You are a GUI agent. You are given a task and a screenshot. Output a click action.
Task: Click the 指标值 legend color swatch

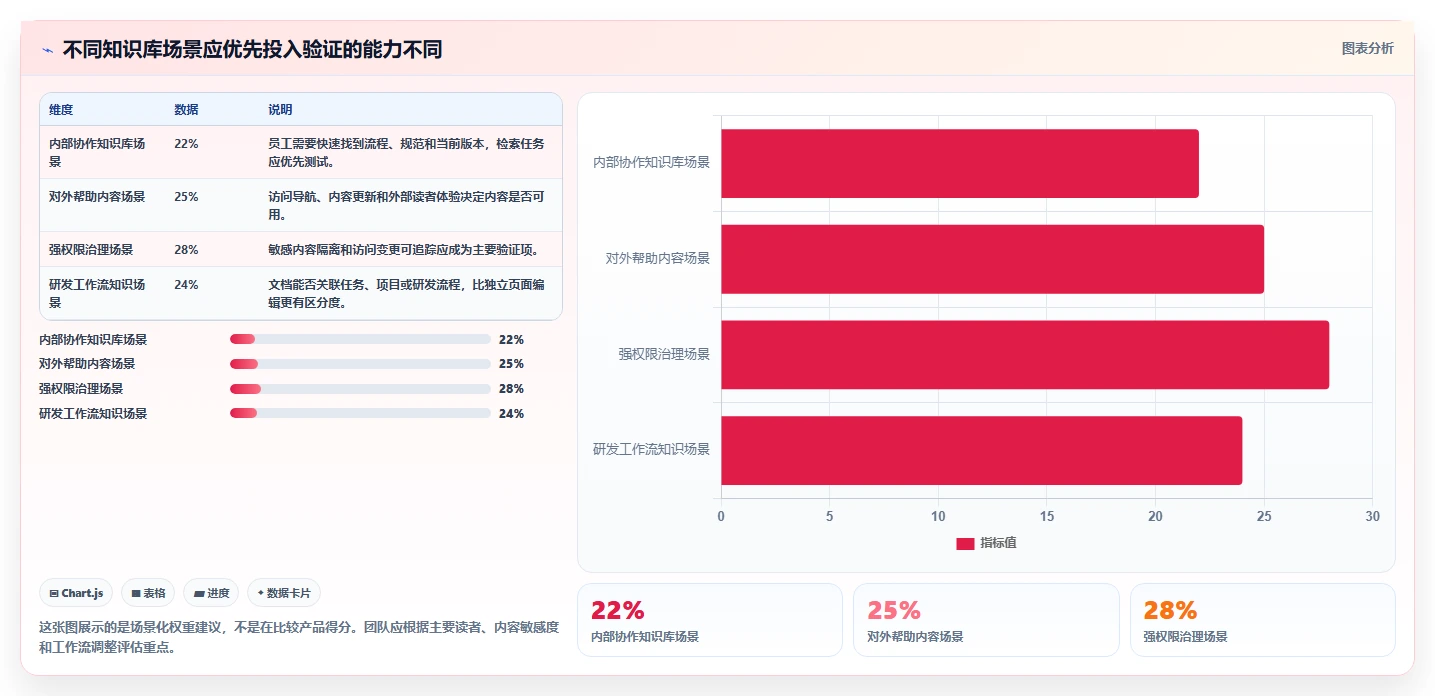pyautogui.click(x=965, y=543)
